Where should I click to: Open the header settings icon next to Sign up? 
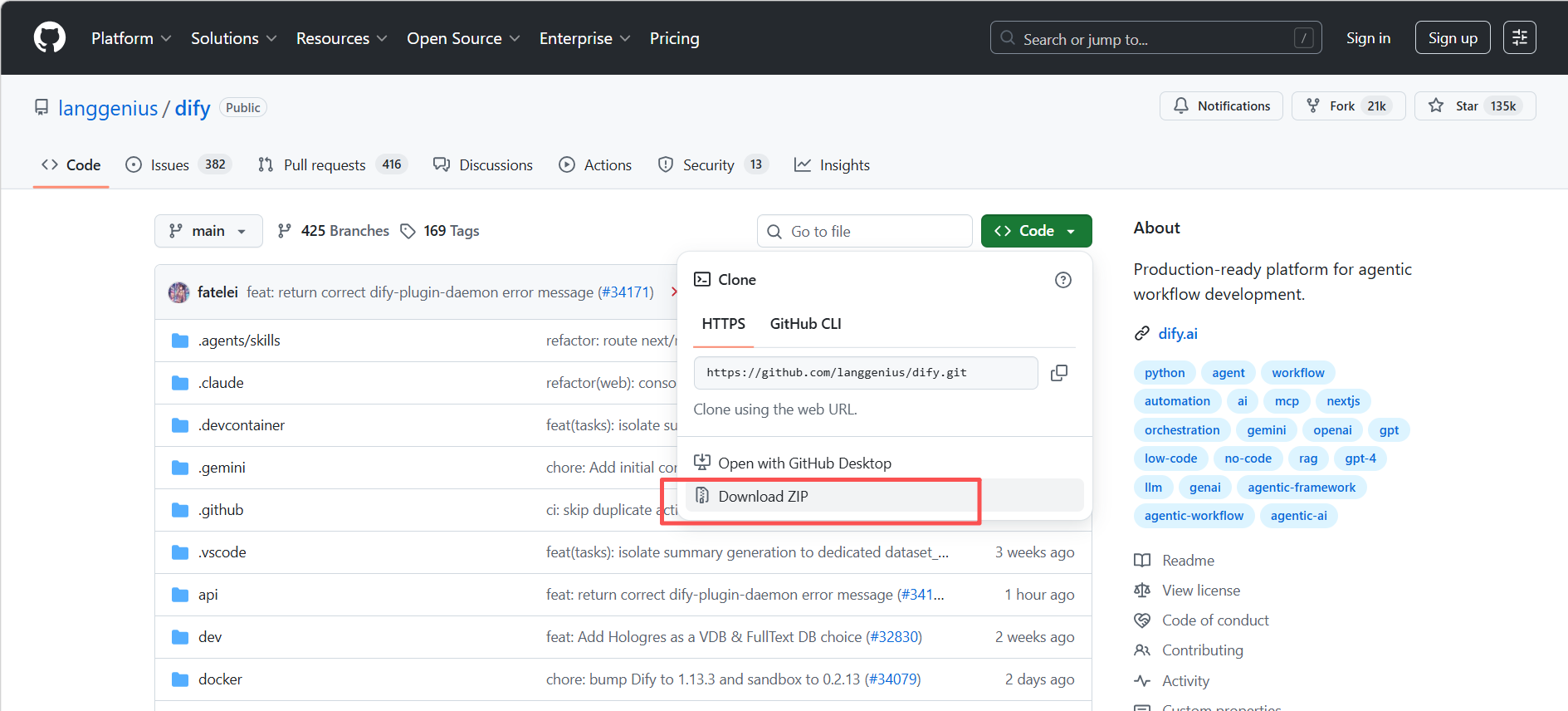click(1519, 37)
